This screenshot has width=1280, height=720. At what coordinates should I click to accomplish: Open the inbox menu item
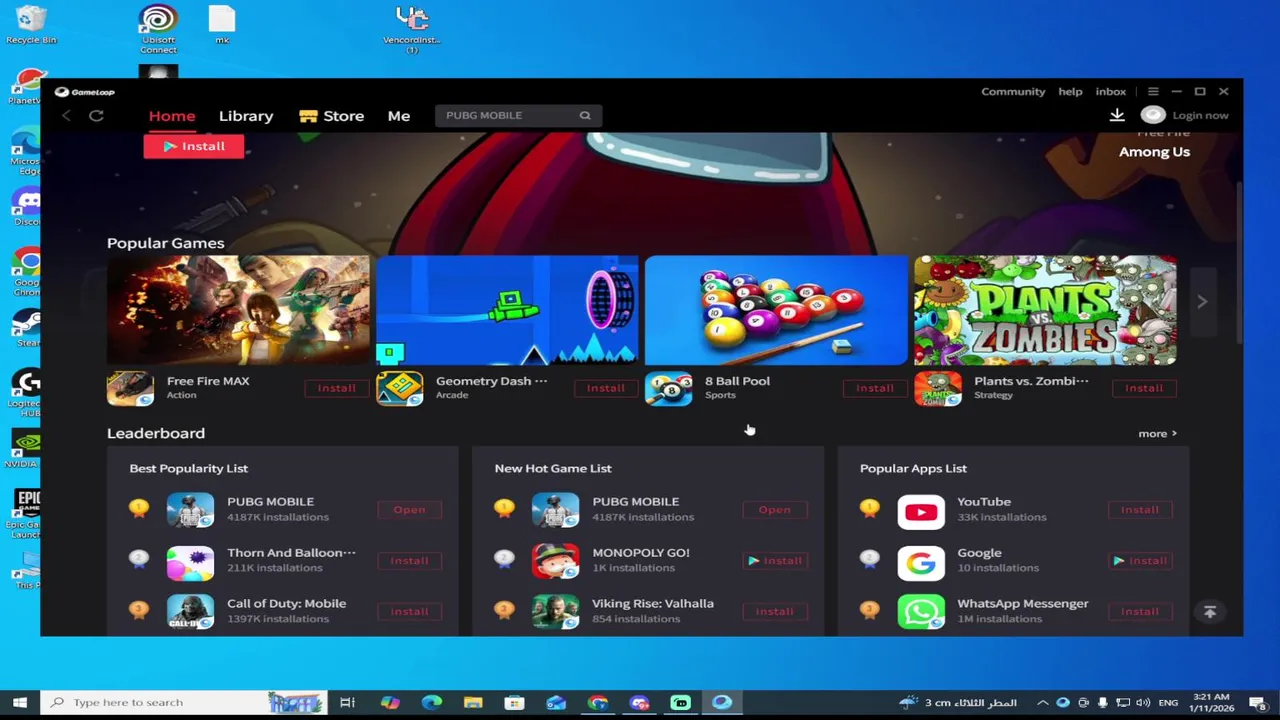(1110, 91)
